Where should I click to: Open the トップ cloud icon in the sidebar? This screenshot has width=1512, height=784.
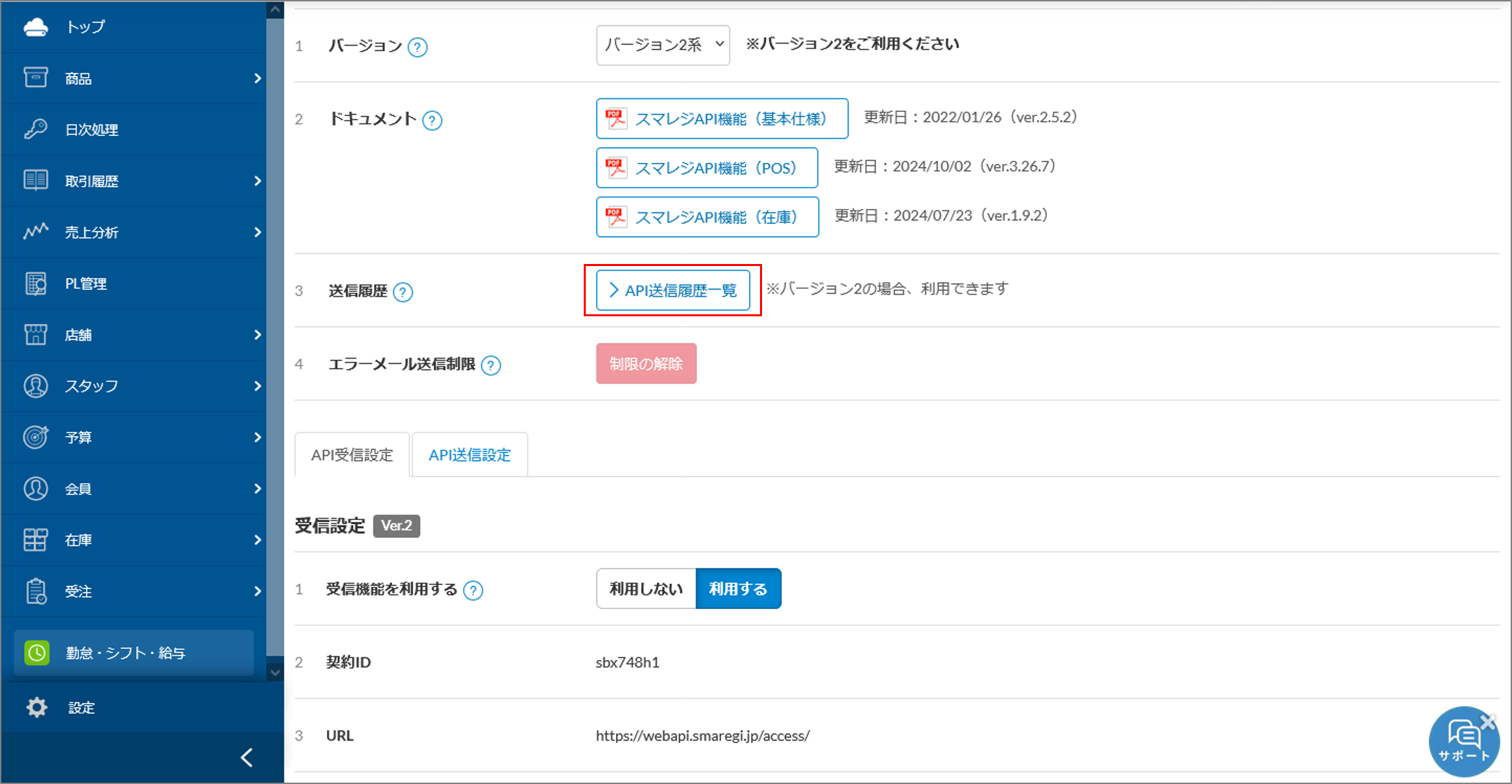pos(36,26)
